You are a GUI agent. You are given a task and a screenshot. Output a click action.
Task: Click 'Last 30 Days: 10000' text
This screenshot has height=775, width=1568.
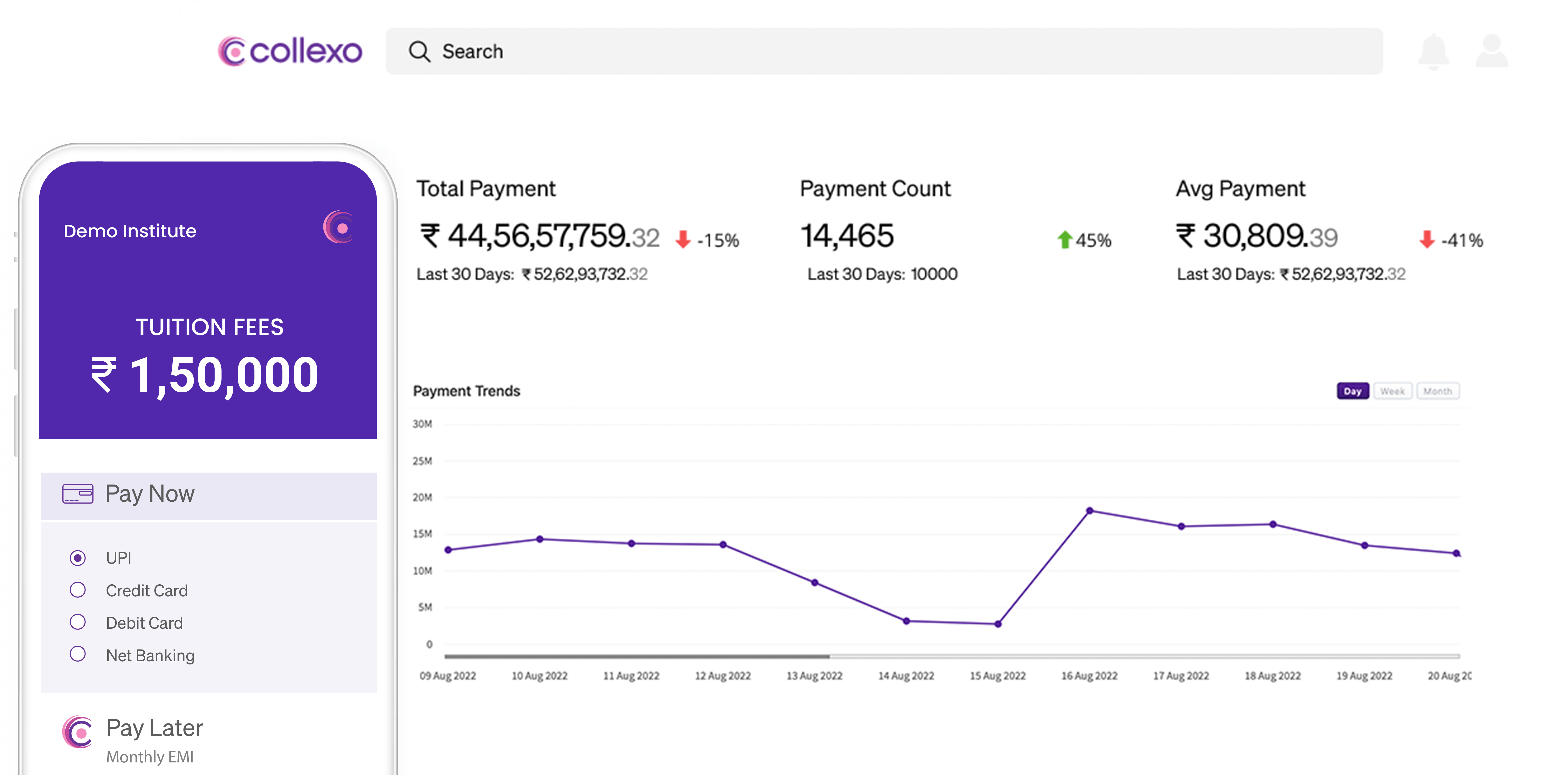(883, 274)
